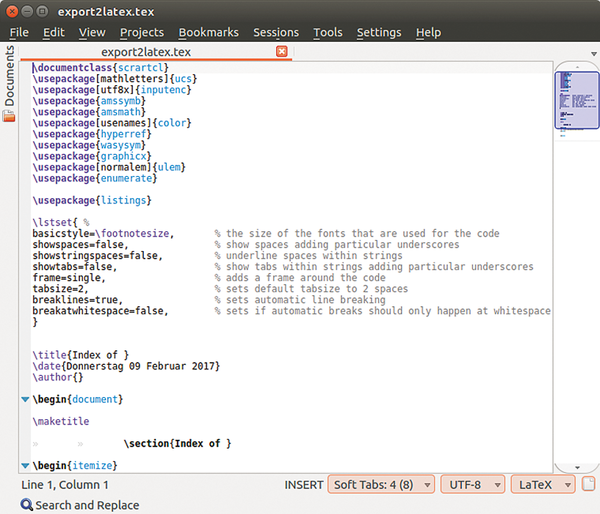This screenshot has height=514, width=600.
Task: Click the \usepackage{graphicx} line
Action: coord(92,157)
